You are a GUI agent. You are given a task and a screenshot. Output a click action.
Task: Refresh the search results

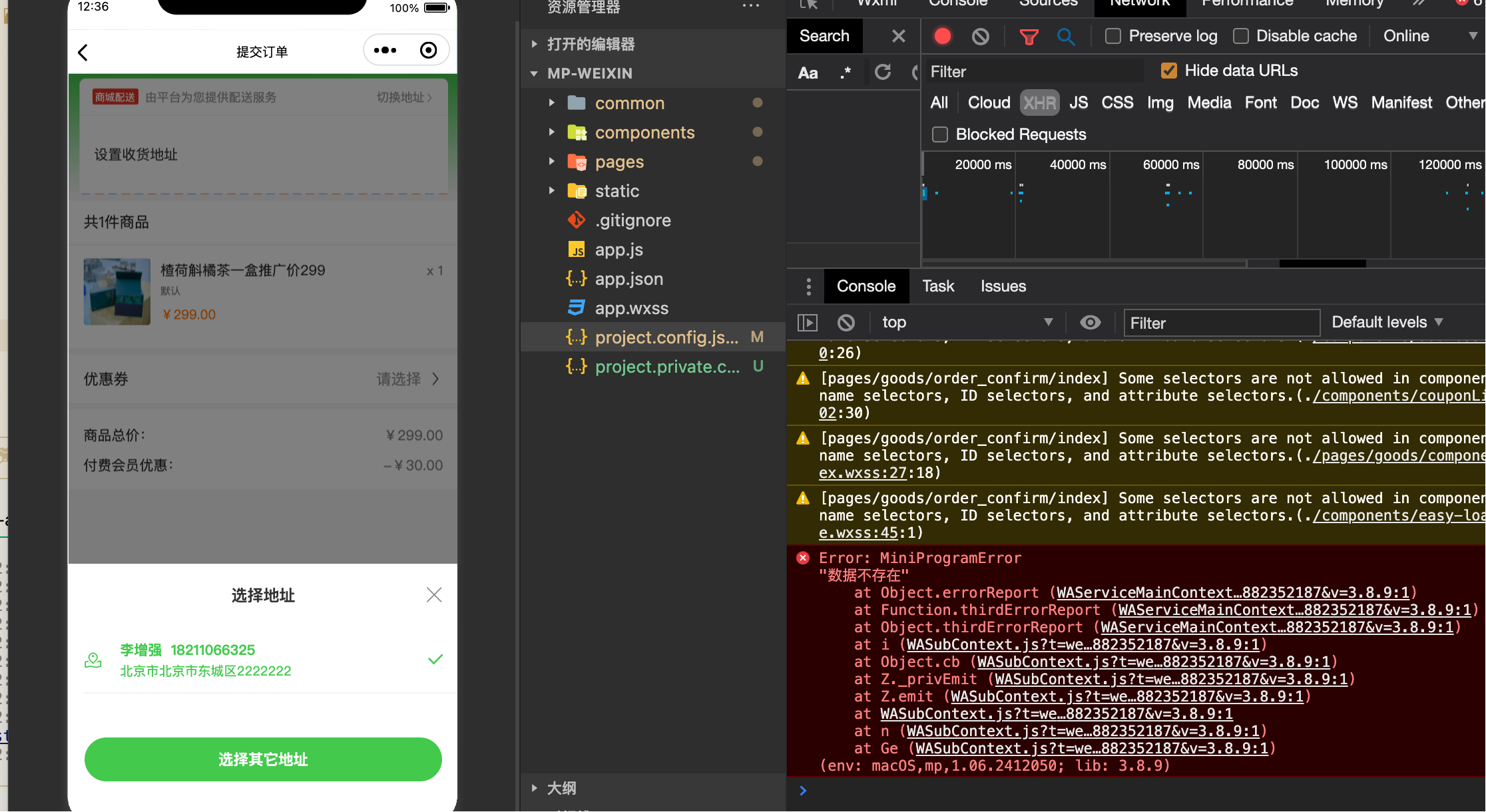(x=883, y=72)
